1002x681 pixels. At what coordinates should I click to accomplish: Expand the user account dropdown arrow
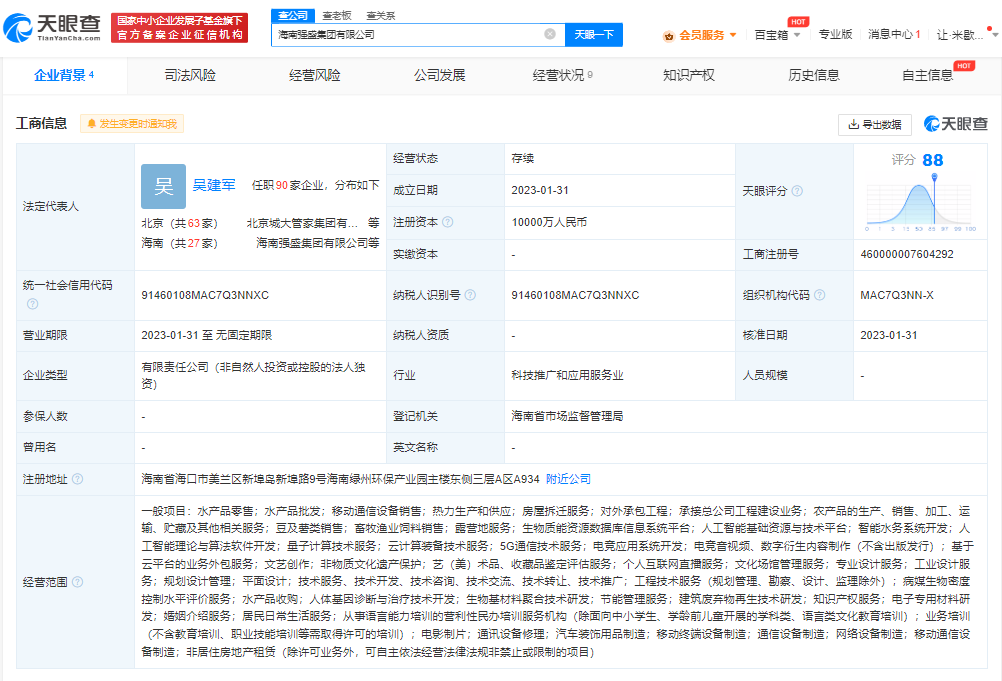point(994,34)
